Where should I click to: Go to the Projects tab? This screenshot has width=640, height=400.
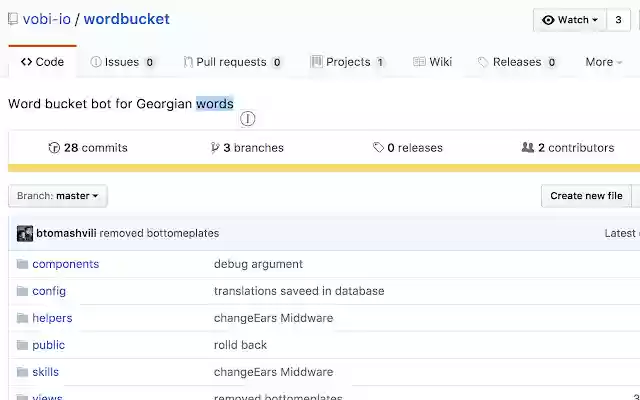[347, 62]
